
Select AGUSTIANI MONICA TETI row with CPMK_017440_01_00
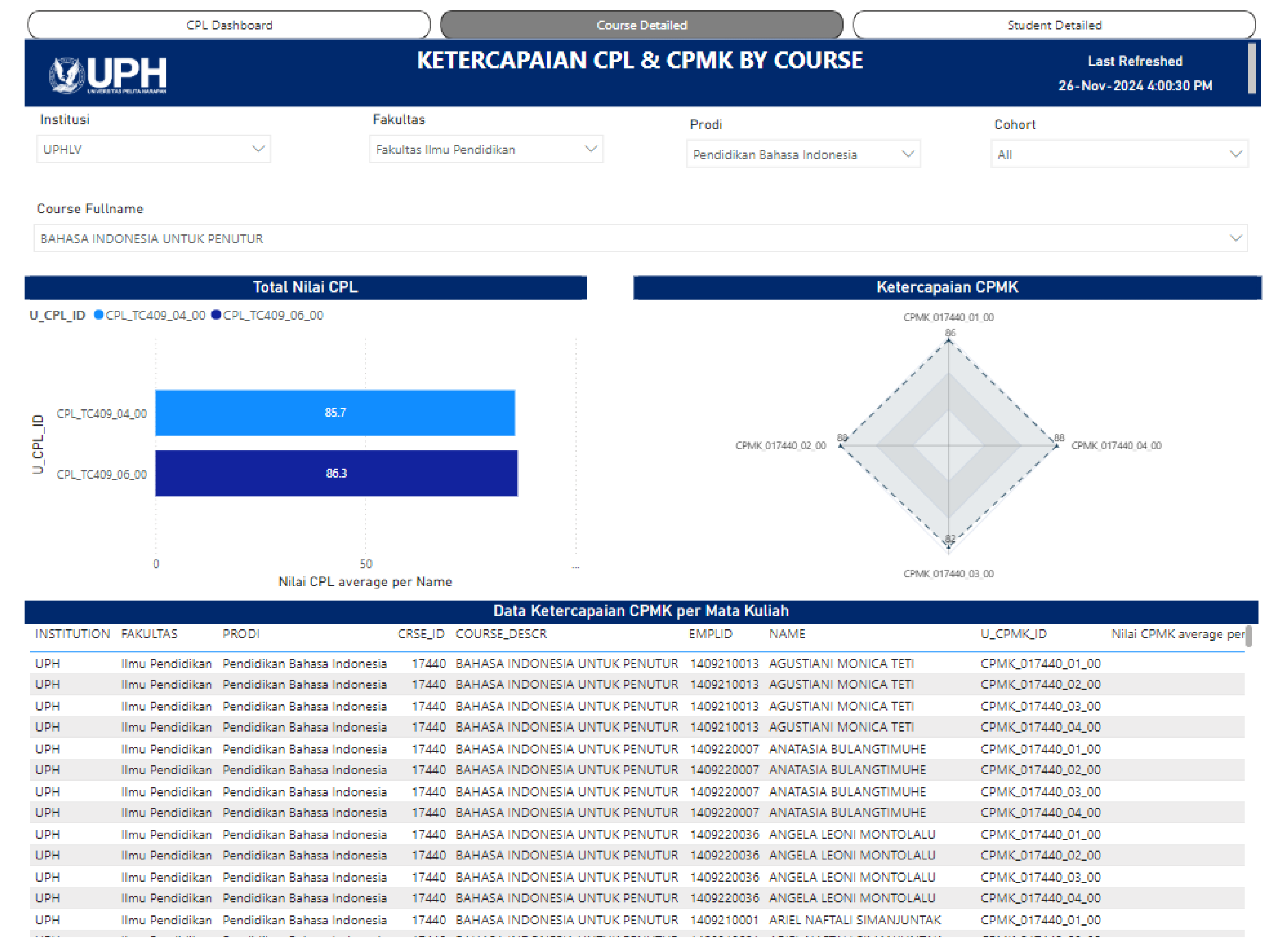(637, 664)
